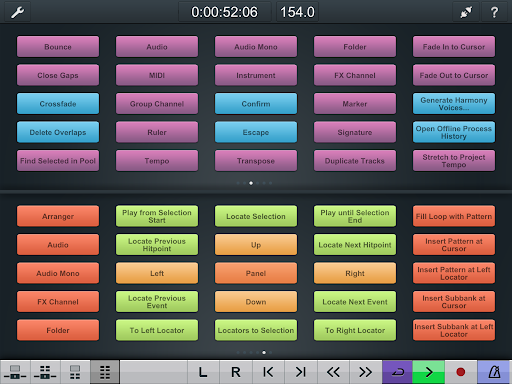Tap the orange FX Channel button
Screen dimensions: 512x384
coord(58,302)
